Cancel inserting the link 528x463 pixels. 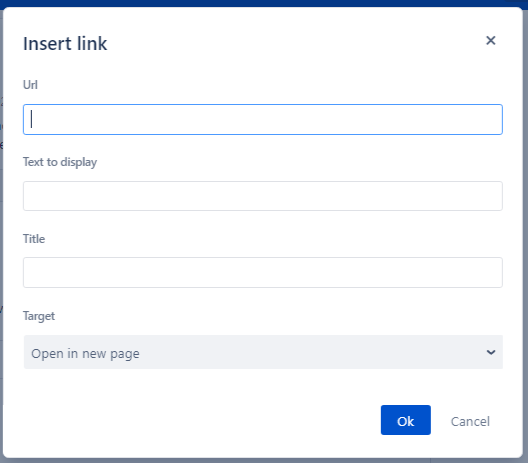click(x=470, y=421)
